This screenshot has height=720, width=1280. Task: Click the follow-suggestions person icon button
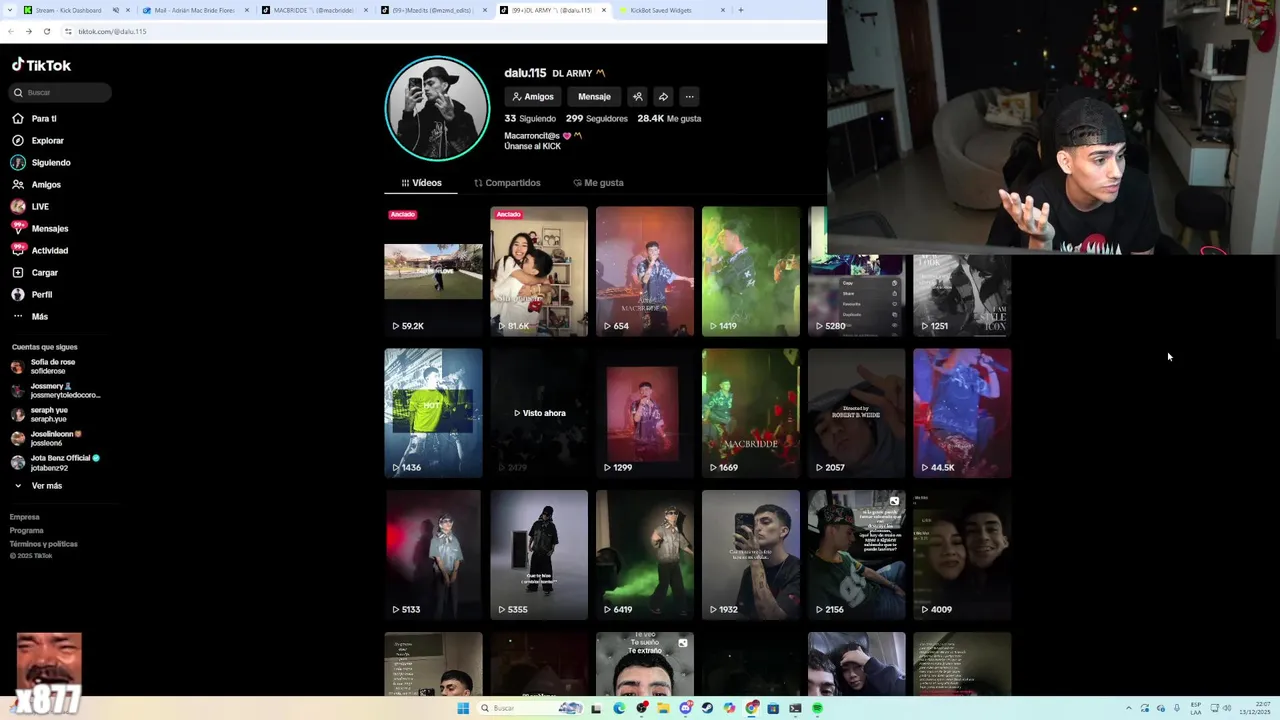pyautogui.click(x=637, y=97)
